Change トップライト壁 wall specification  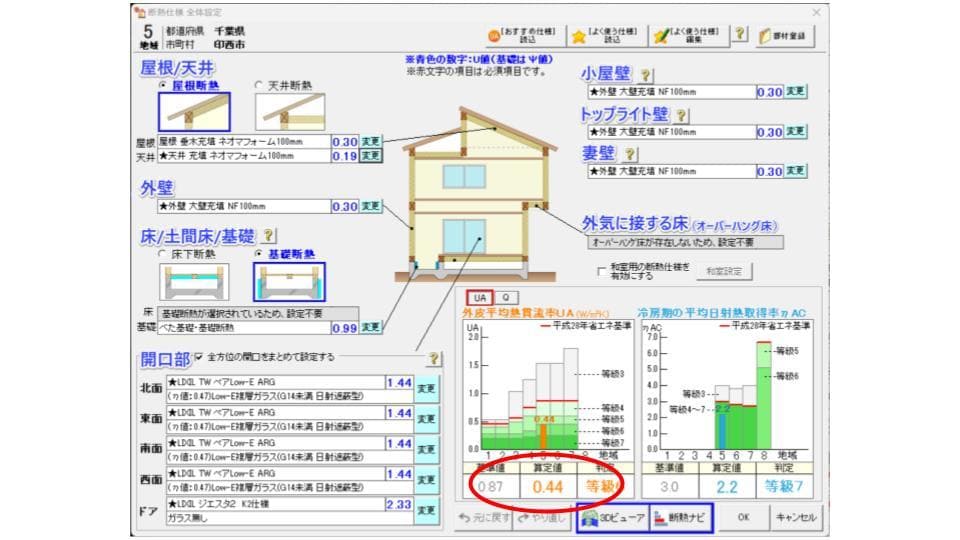point(795,131)
